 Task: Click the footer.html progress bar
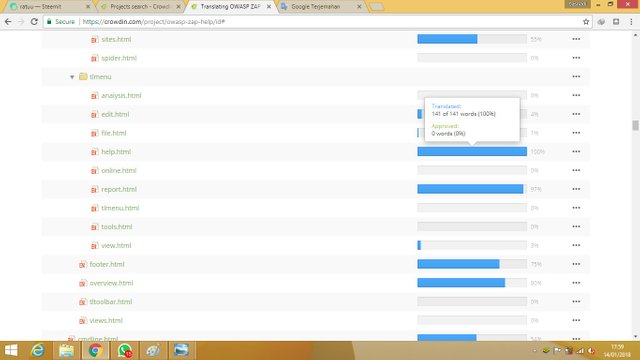[472, 264]
